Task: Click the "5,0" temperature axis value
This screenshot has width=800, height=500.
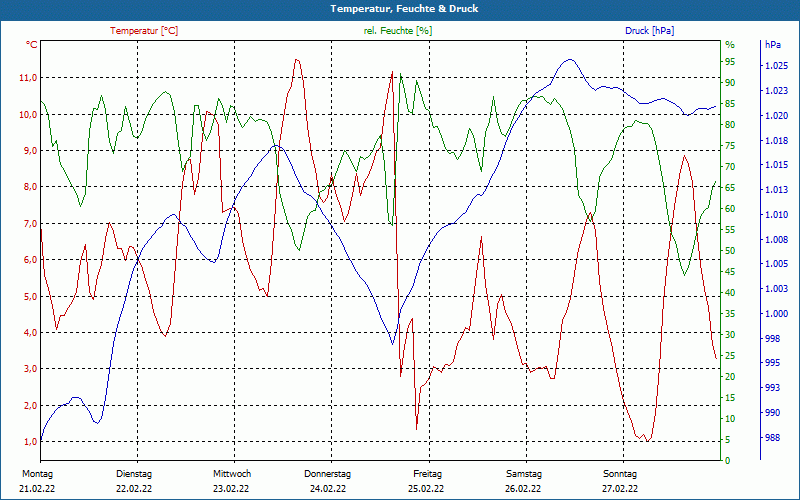Action: (x=30, y=296)
